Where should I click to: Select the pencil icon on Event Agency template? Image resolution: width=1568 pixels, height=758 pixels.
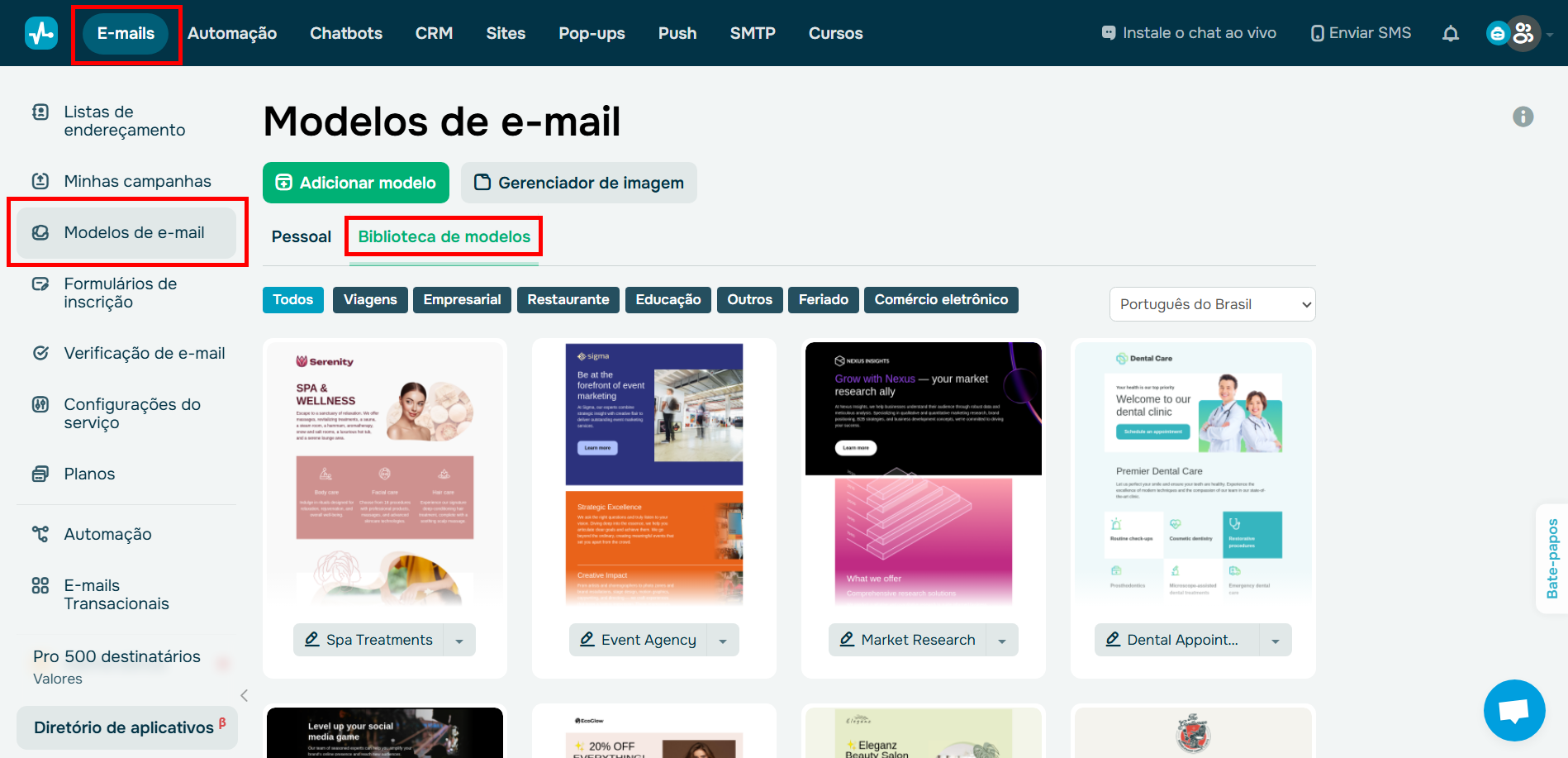click(x=587, y=639)
